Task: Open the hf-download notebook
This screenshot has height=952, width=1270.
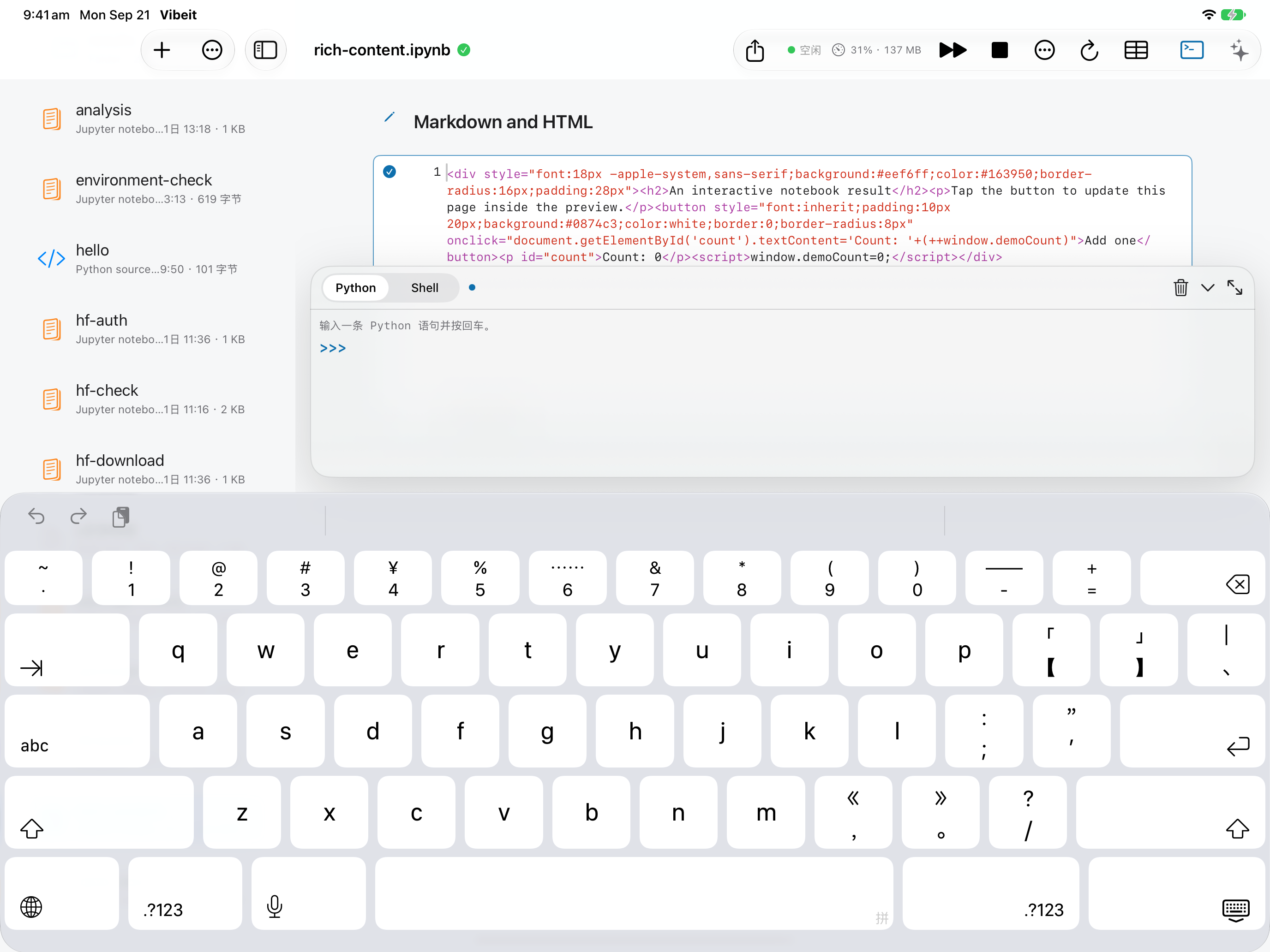Action: [x=148, y=469]
